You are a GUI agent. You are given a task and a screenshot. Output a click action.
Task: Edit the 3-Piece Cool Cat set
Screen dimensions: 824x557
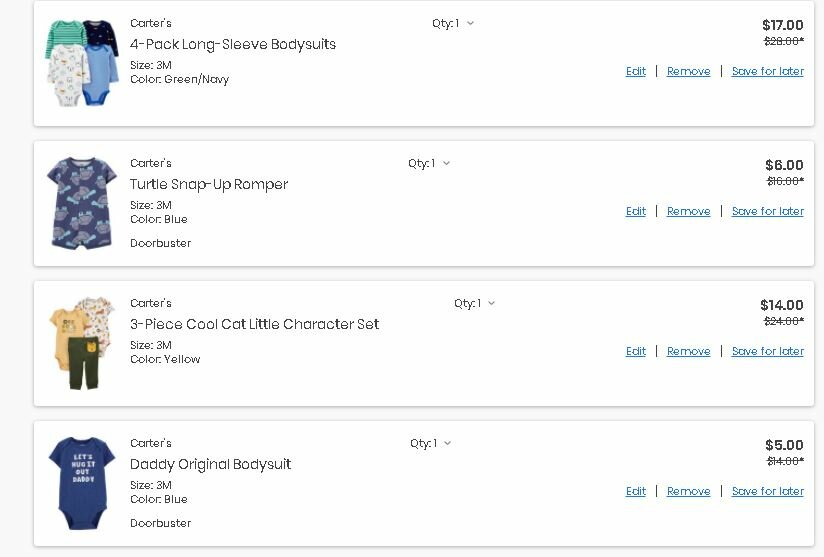tap(636, 352)
